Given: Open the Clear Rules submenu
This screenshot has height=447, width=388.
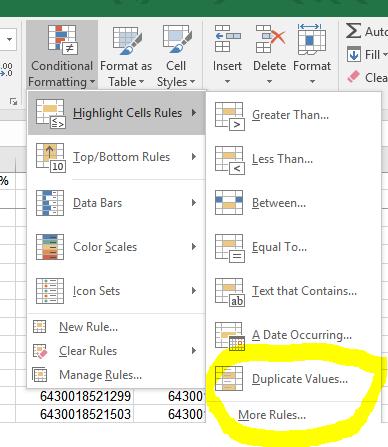Looking at the screenshot, I should tap(116, 351).
